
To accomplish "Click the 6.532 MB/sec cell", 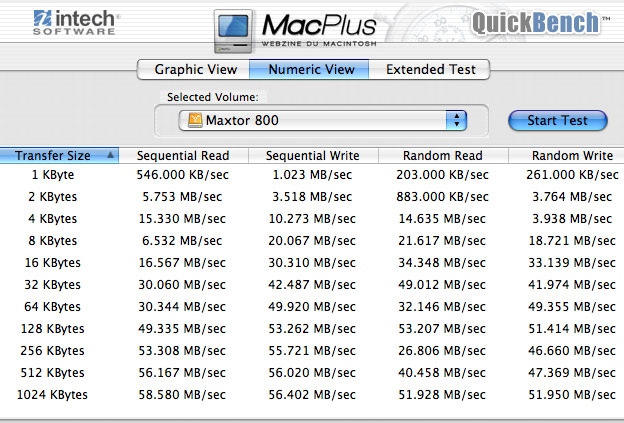I will tap(182, 241).
